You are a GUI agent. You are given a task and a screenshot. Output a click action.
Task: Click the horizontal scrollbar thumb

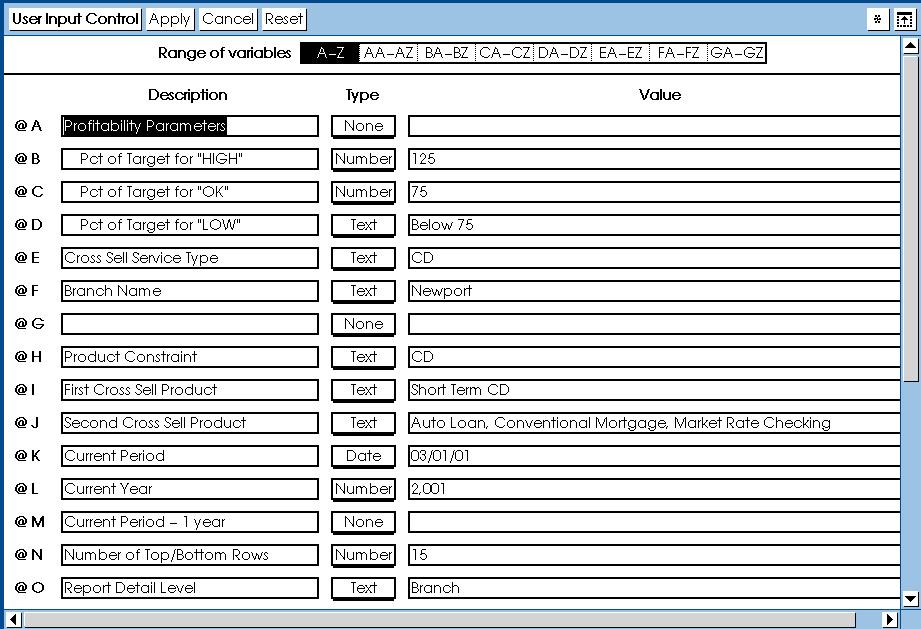point(440,619)
